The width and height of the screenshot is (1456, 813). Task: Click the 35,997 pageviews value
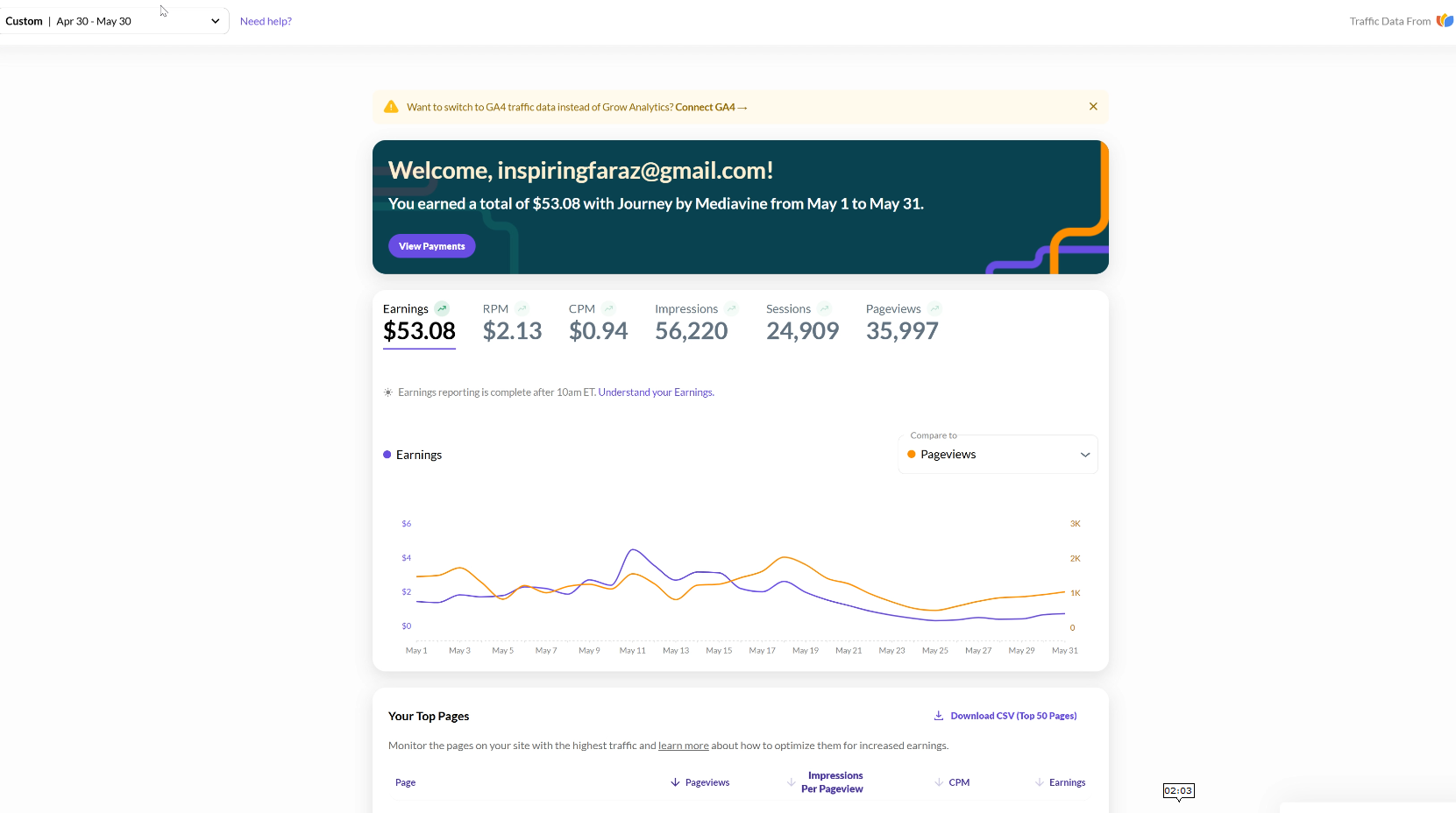902,331
